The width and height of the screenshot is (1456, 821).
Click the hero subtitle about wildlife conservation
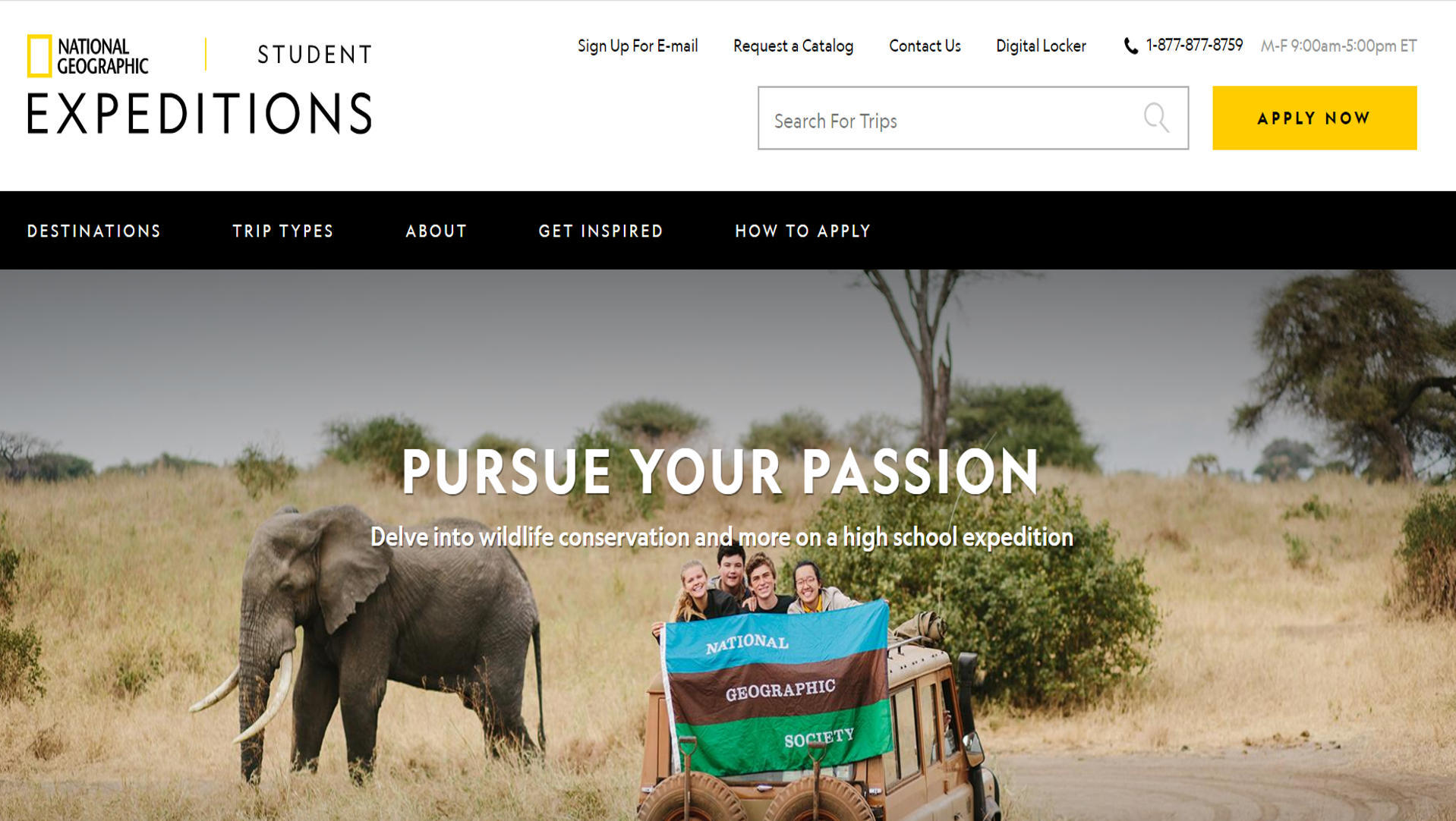pos(721,537)
